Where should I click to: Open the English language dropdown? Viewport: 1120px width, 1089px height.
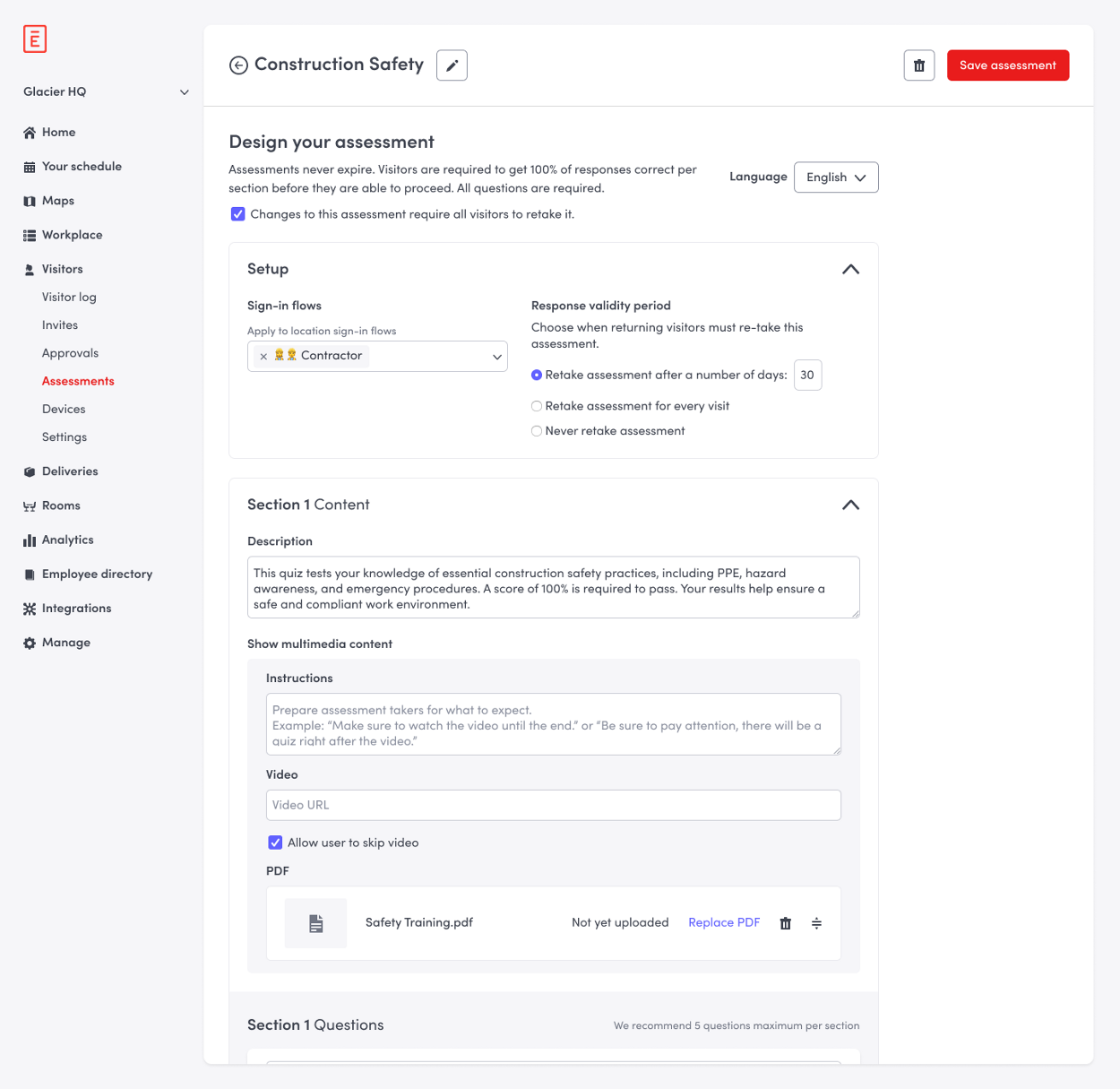836,177
